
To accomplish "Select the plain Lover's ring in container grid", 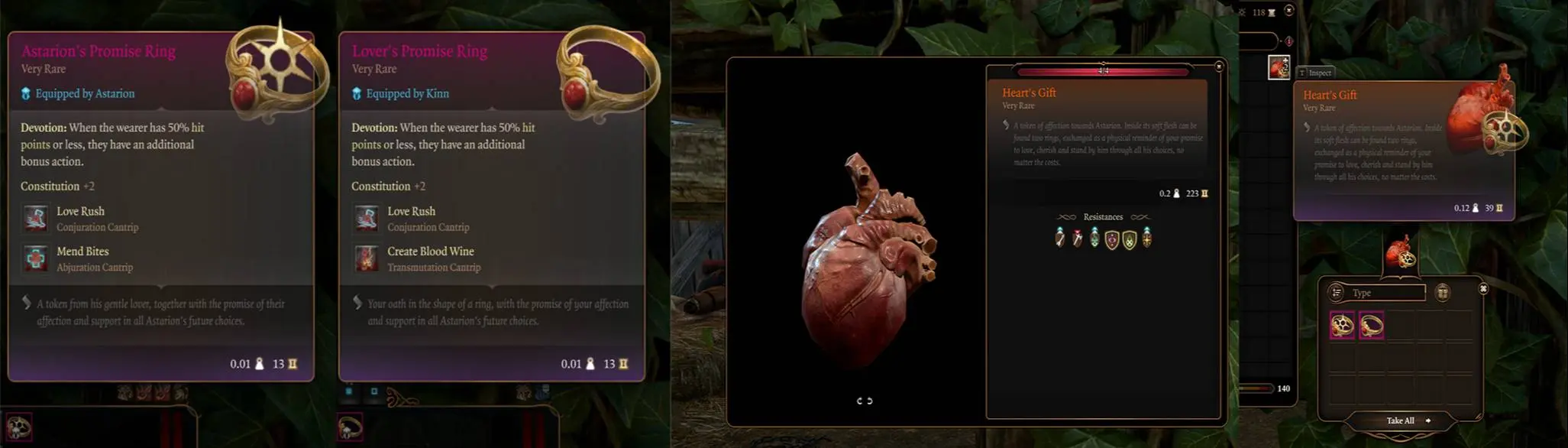I will coord(1371,326).
